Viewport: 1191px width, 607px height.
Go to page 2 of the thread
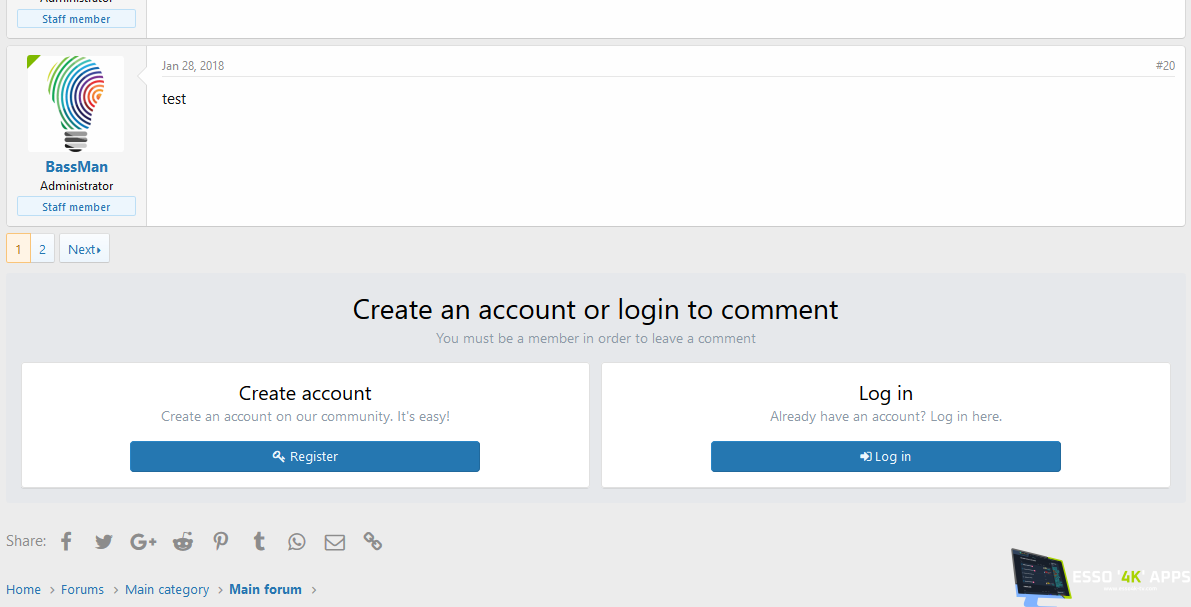click(42, 248)
